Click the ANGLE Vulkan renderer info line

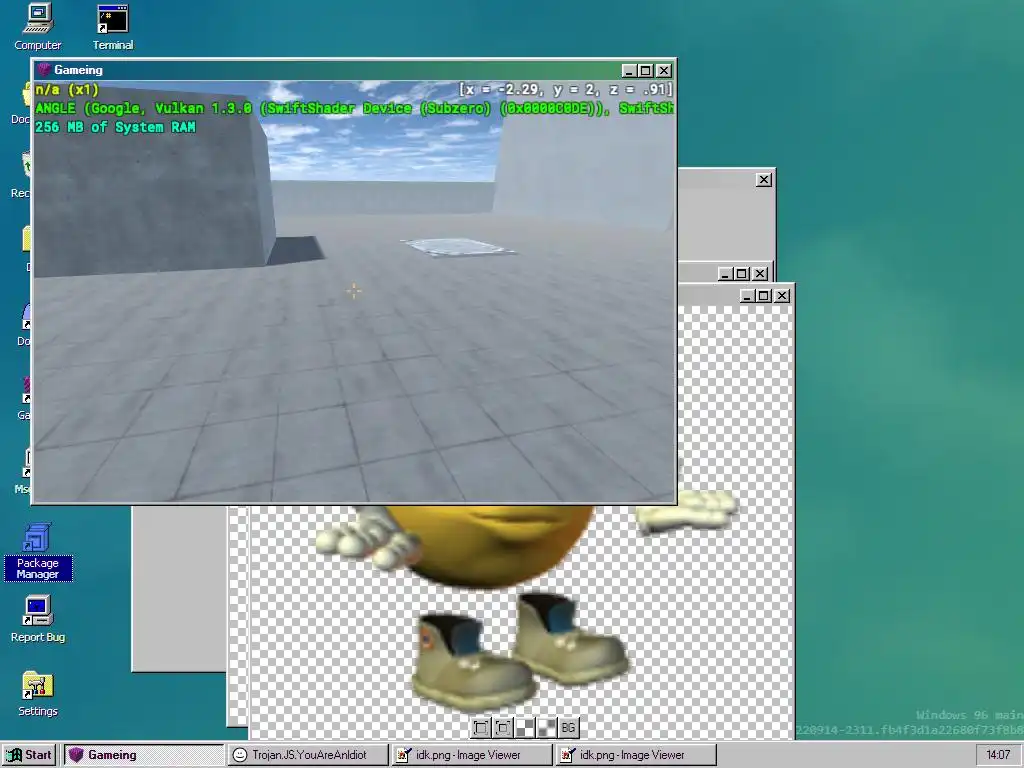tap(355, 108)
